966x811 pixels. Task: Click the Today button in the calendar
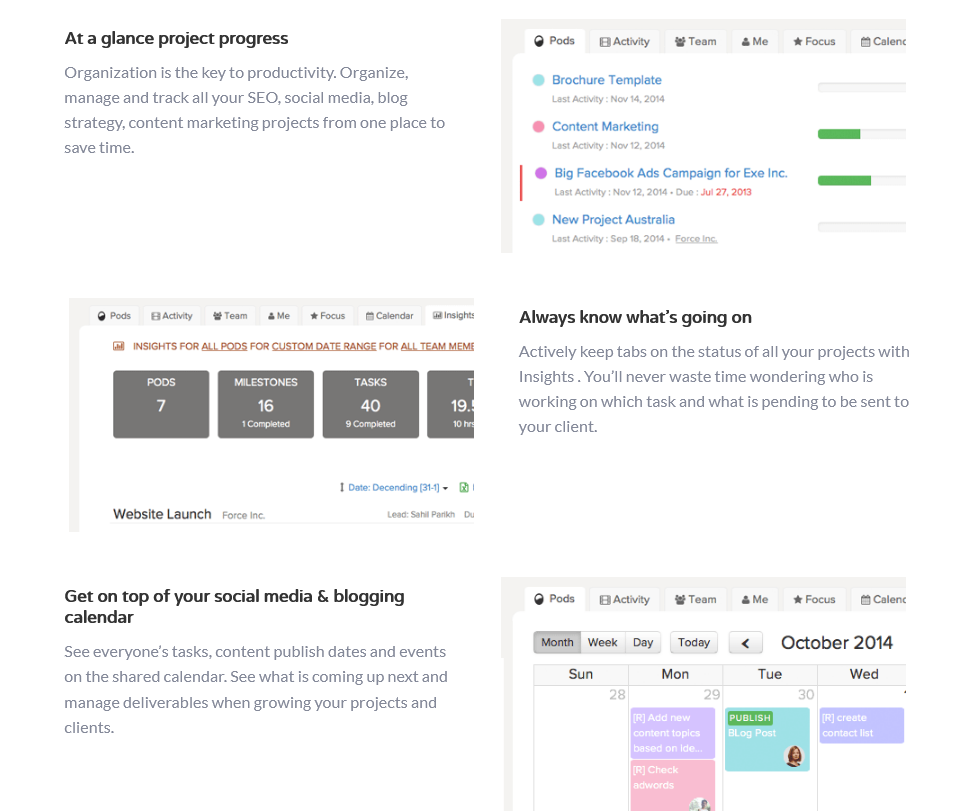click(693, 642)
